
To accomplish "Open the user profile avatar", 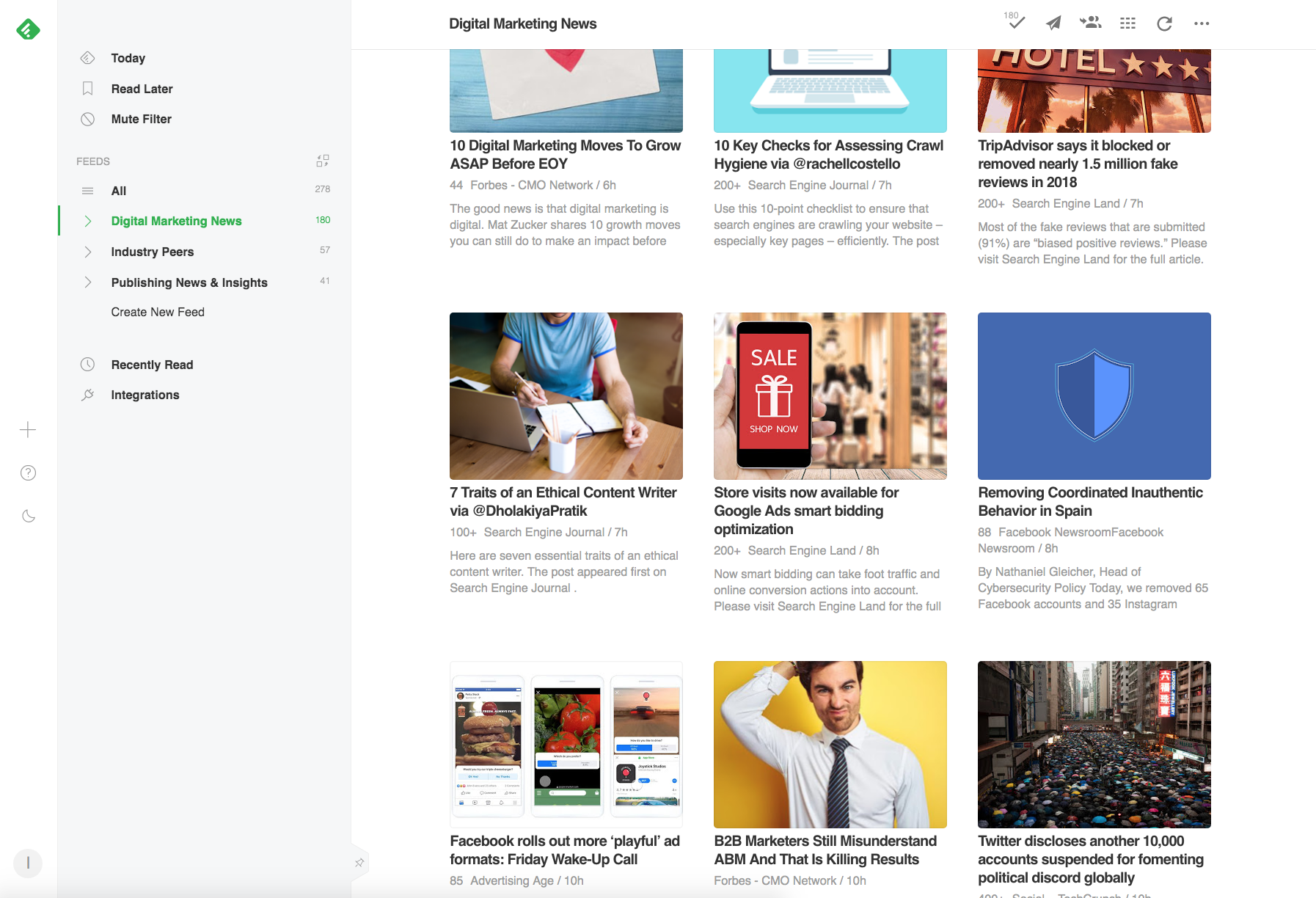I will click(x=28, y=864).
